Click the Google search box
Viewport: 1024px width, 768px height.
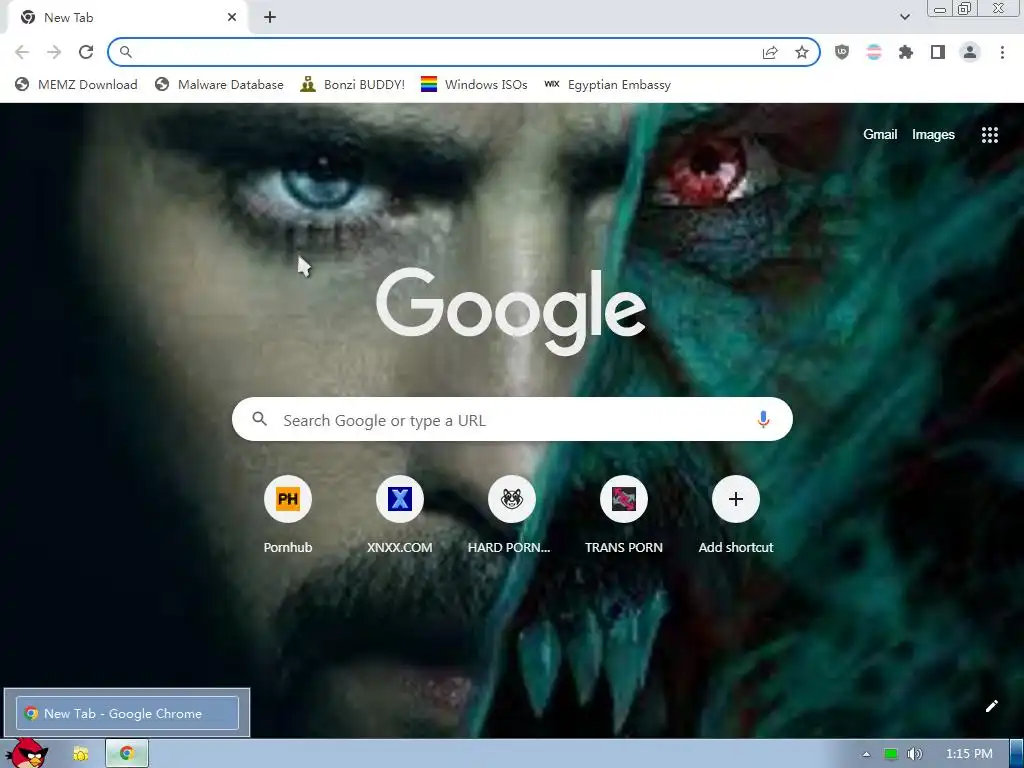click(512, 419)
